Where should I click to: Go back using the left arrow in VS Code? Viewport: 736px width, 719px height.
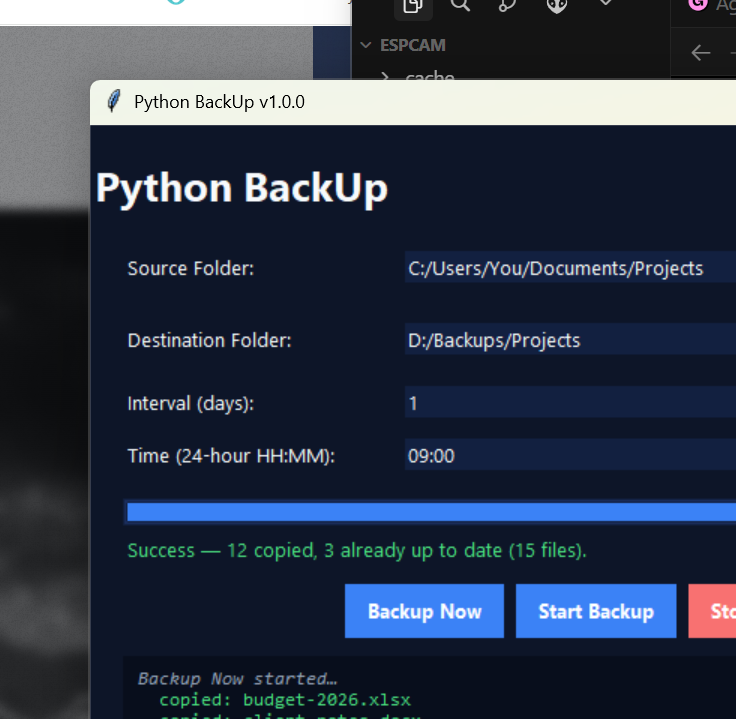pos(701,53)
